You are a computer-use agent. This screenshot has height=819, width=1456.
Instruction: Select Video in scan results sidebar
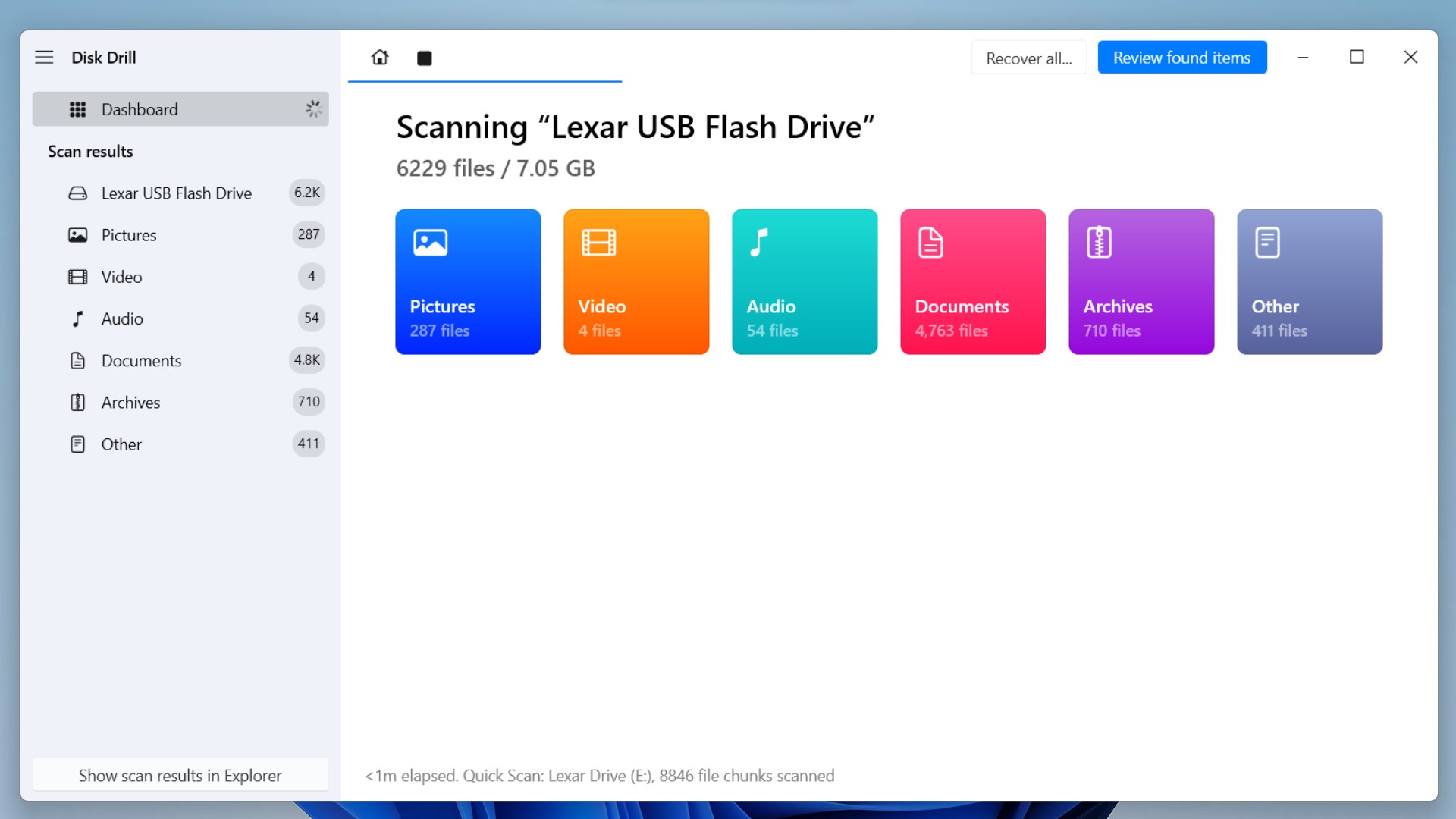pyautogui.click(x=121, y=276)
